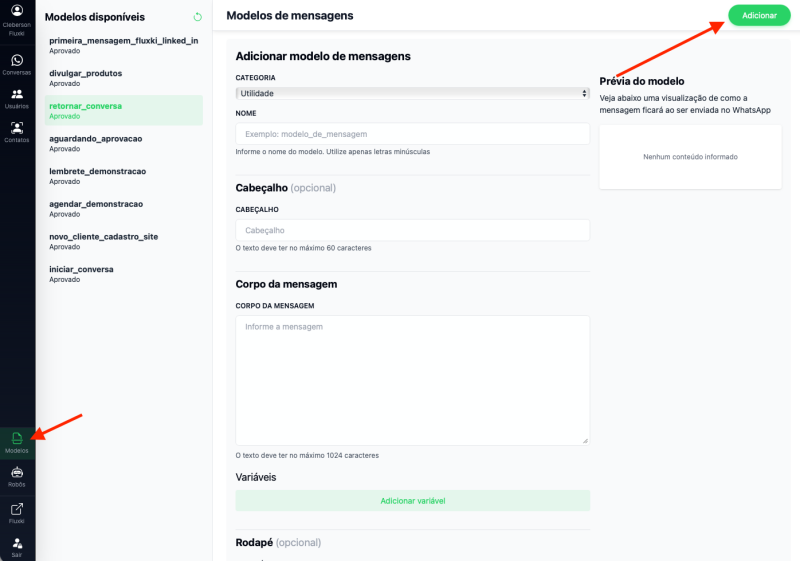Open the Cleberson Fluxki profile avatar
Screen dimensions: 800x561
[17, 12]
